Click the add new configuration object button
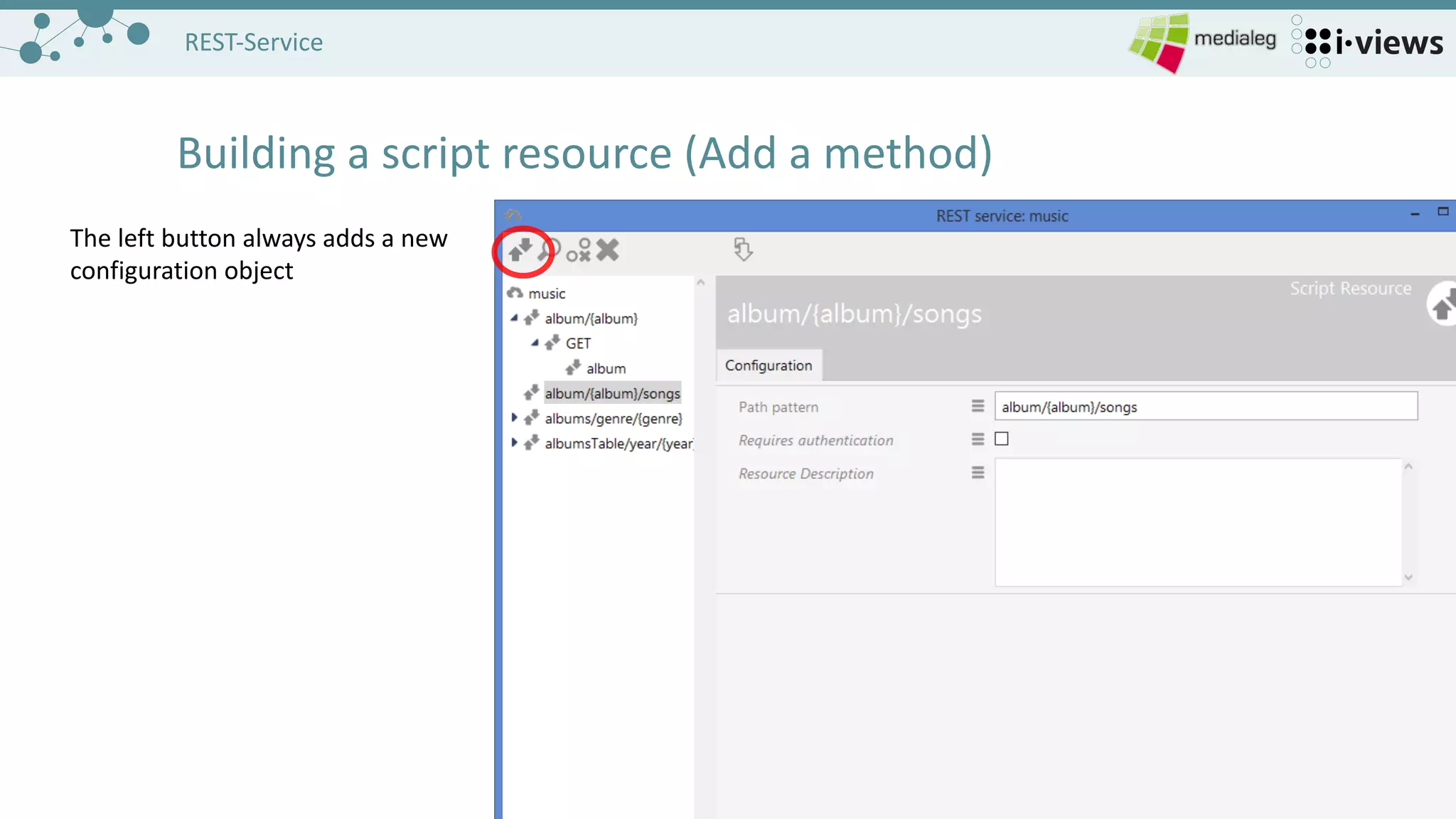The image size is (1456, 819). pos(520,250)
